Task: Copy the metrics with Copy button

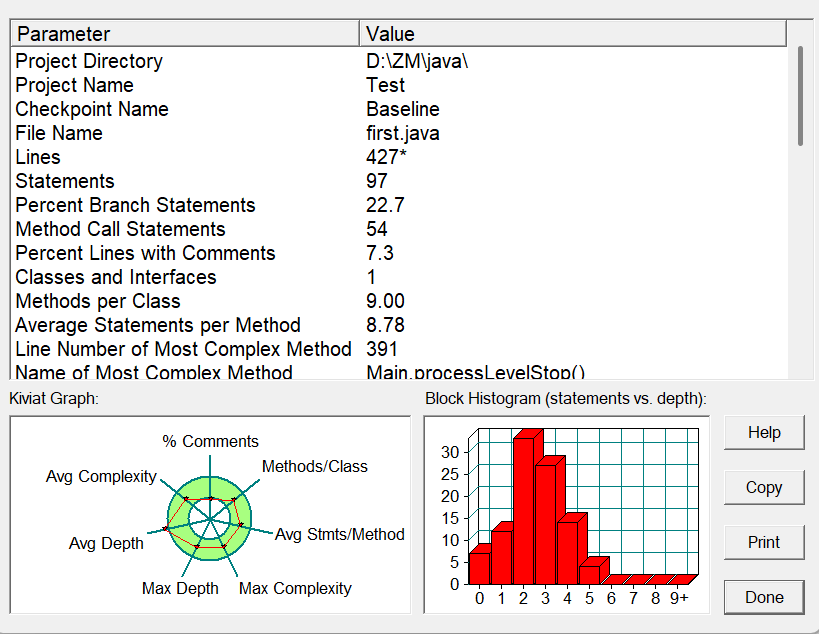Action: 764,487
